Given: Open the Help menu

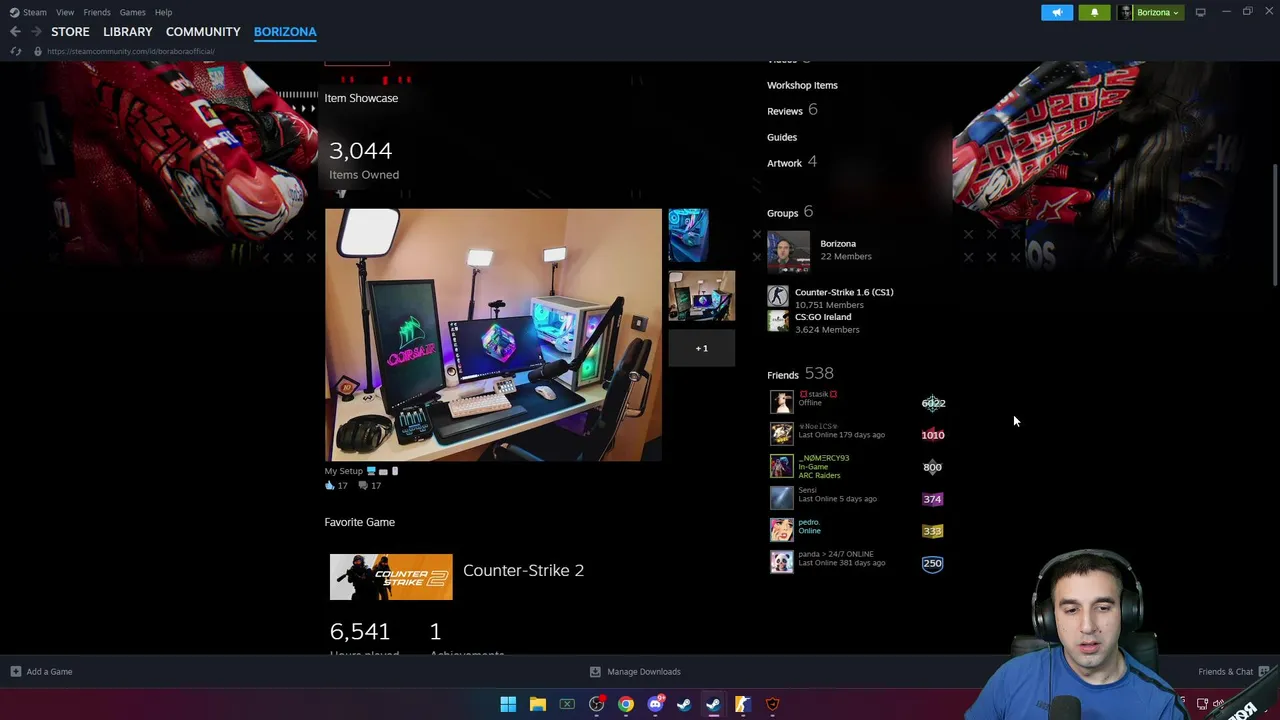Looking at the screenshot, I should [163, 12].
